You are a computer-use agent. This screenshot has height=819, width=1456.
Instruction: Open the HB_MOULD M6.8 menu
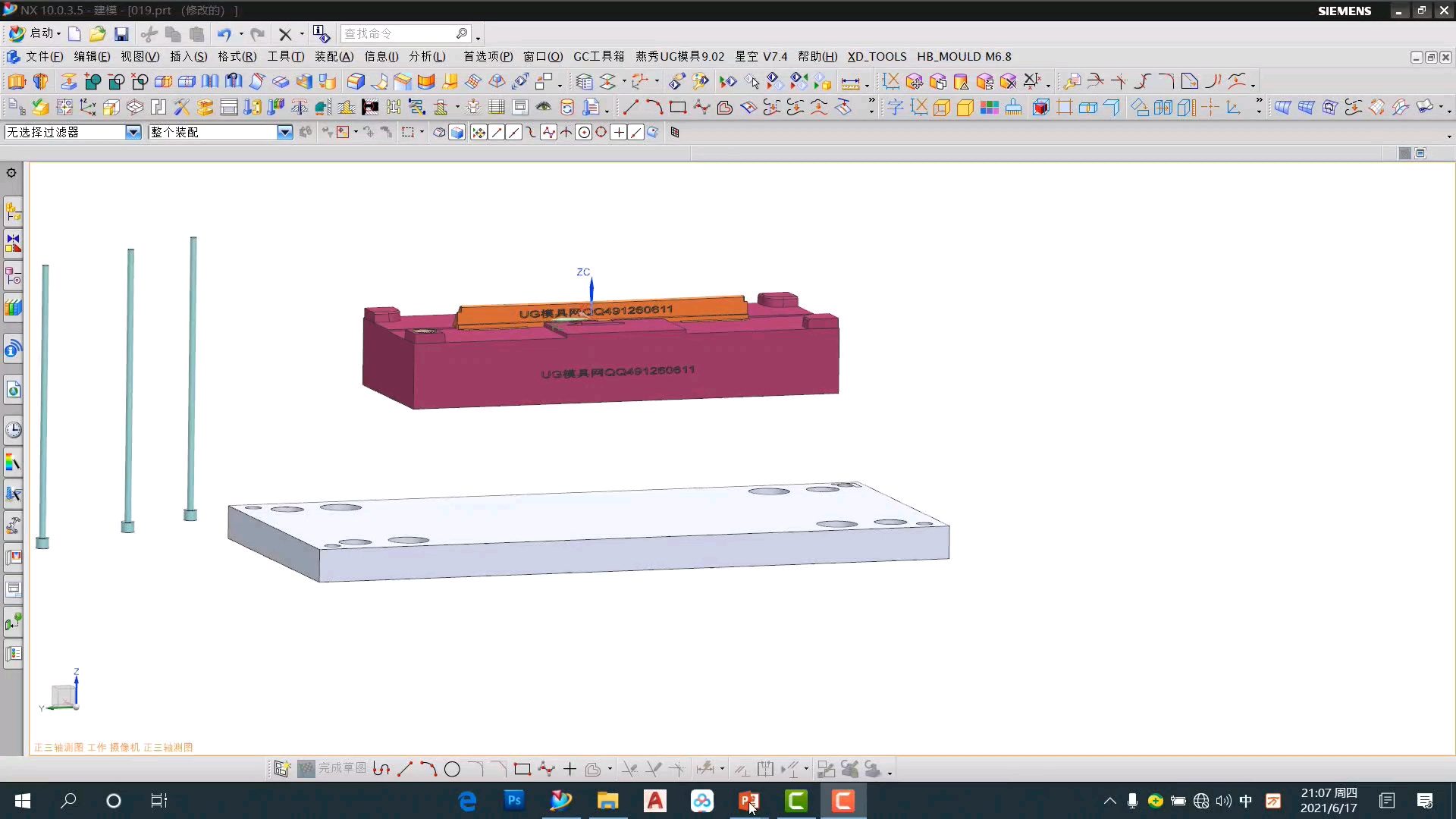(964, 57)
